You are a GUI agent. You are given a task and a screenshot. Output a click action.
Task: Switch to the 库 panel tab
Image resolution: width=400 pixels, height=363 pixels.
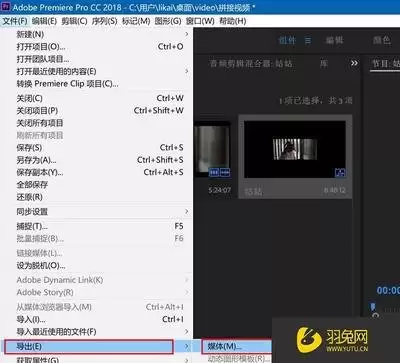(324, 63)
